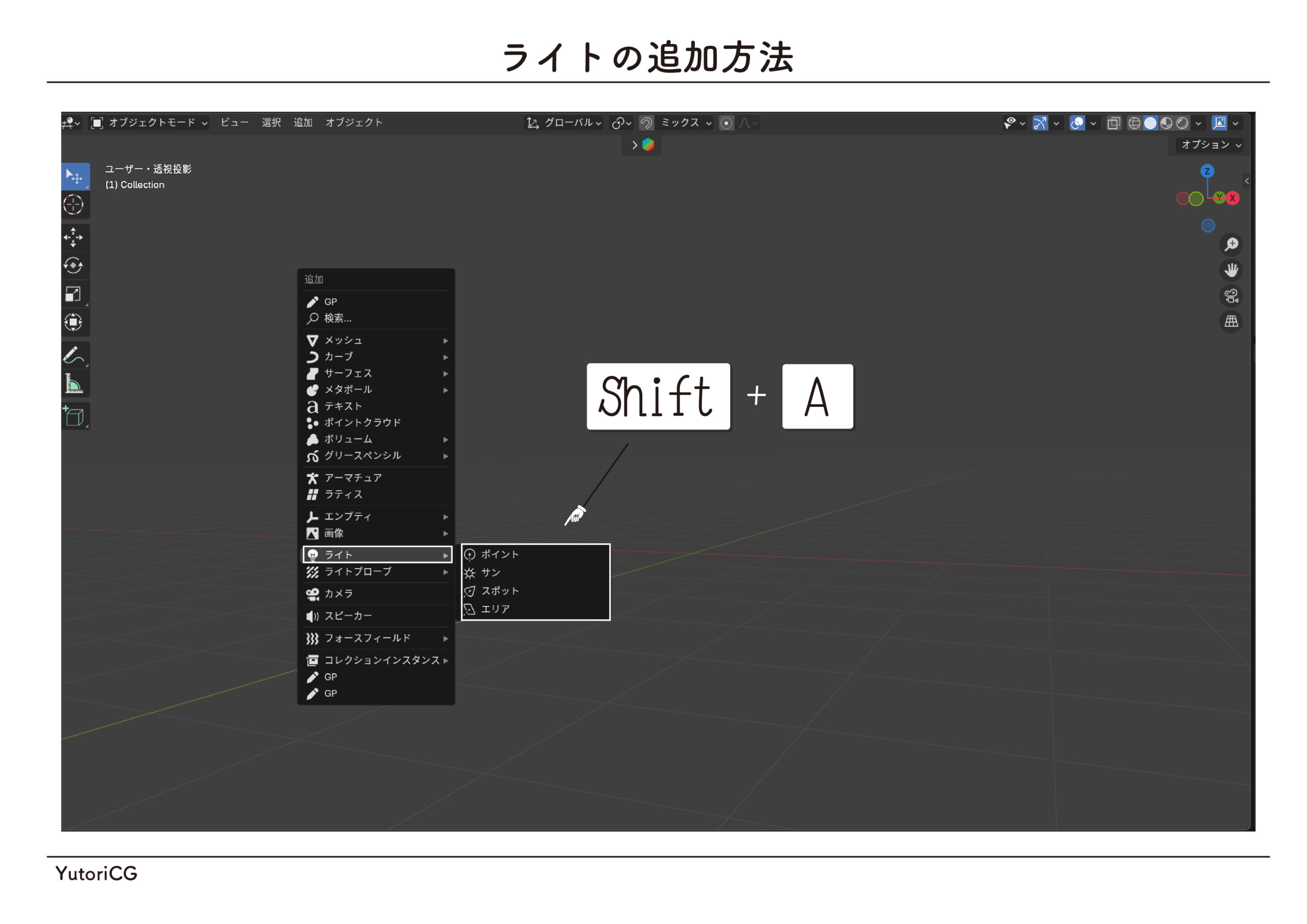1307x924 pixels.
Task: Click 検索... in the add menu
Action: tap(337, 318)
